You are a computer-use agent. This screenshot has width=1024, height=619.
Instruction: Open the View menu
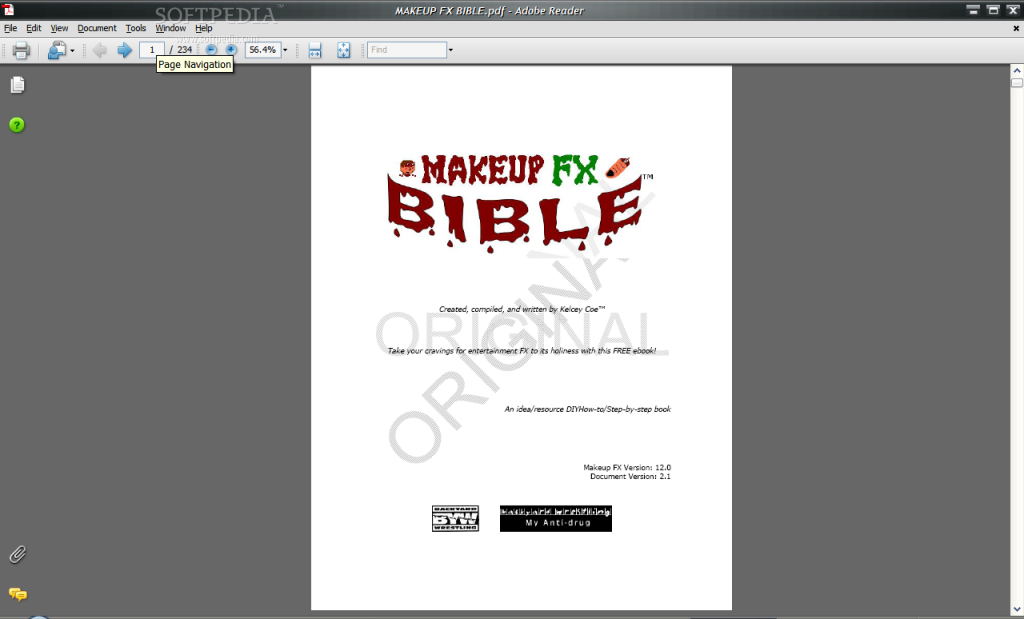[59, 28]
